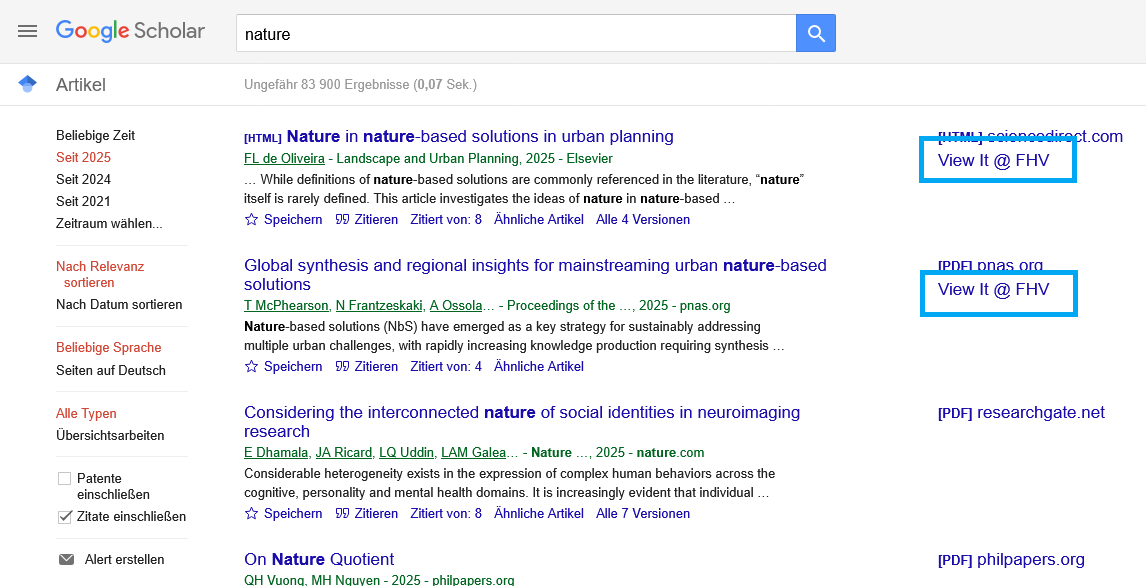This screenshot has width=1146, height=586.
Task: Click star icon to save first result
Action: coord(251,220)
